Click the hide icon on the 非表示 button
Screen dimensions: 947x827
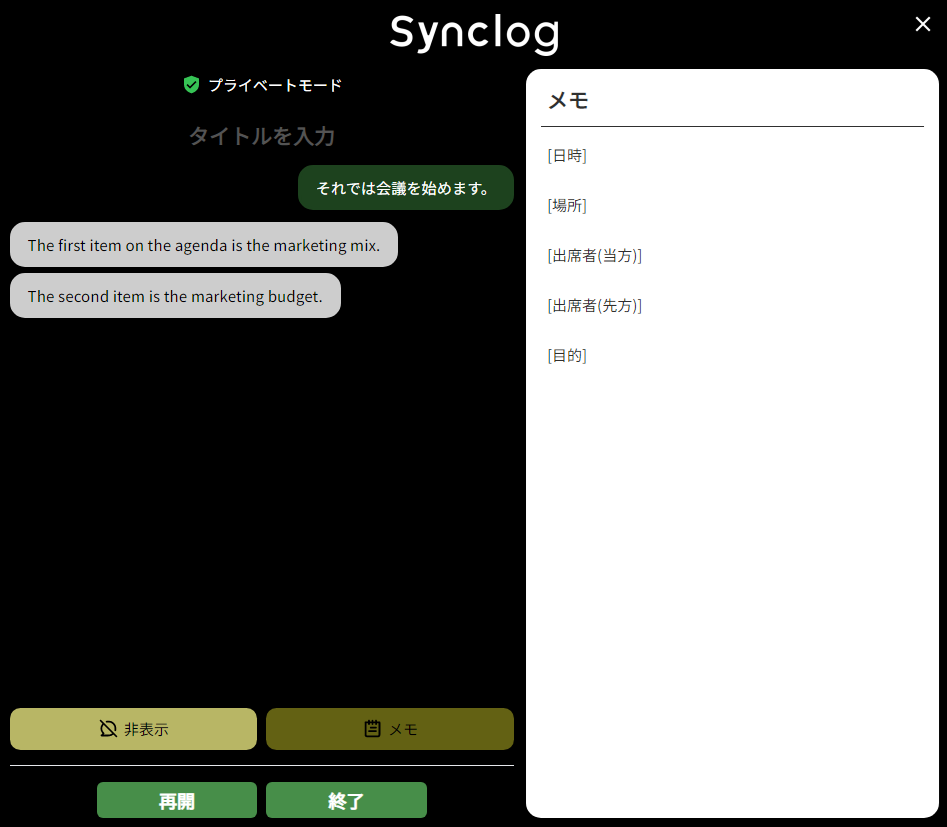click(x=108, y=729)
